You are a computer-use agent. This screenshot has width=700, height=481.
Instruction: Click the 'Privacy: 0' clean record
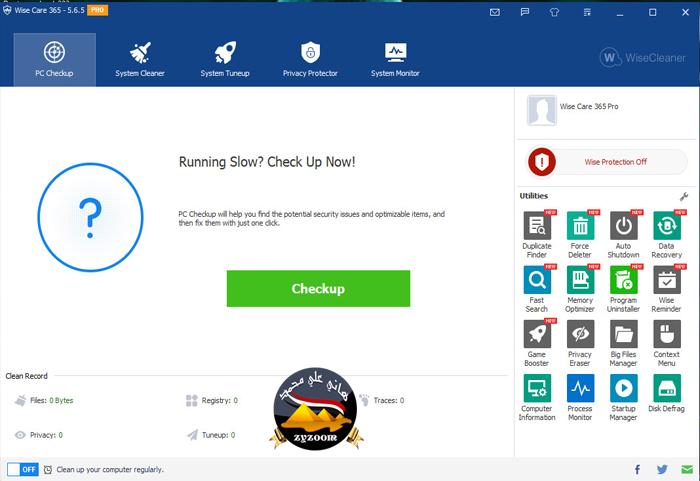[39, 435]
